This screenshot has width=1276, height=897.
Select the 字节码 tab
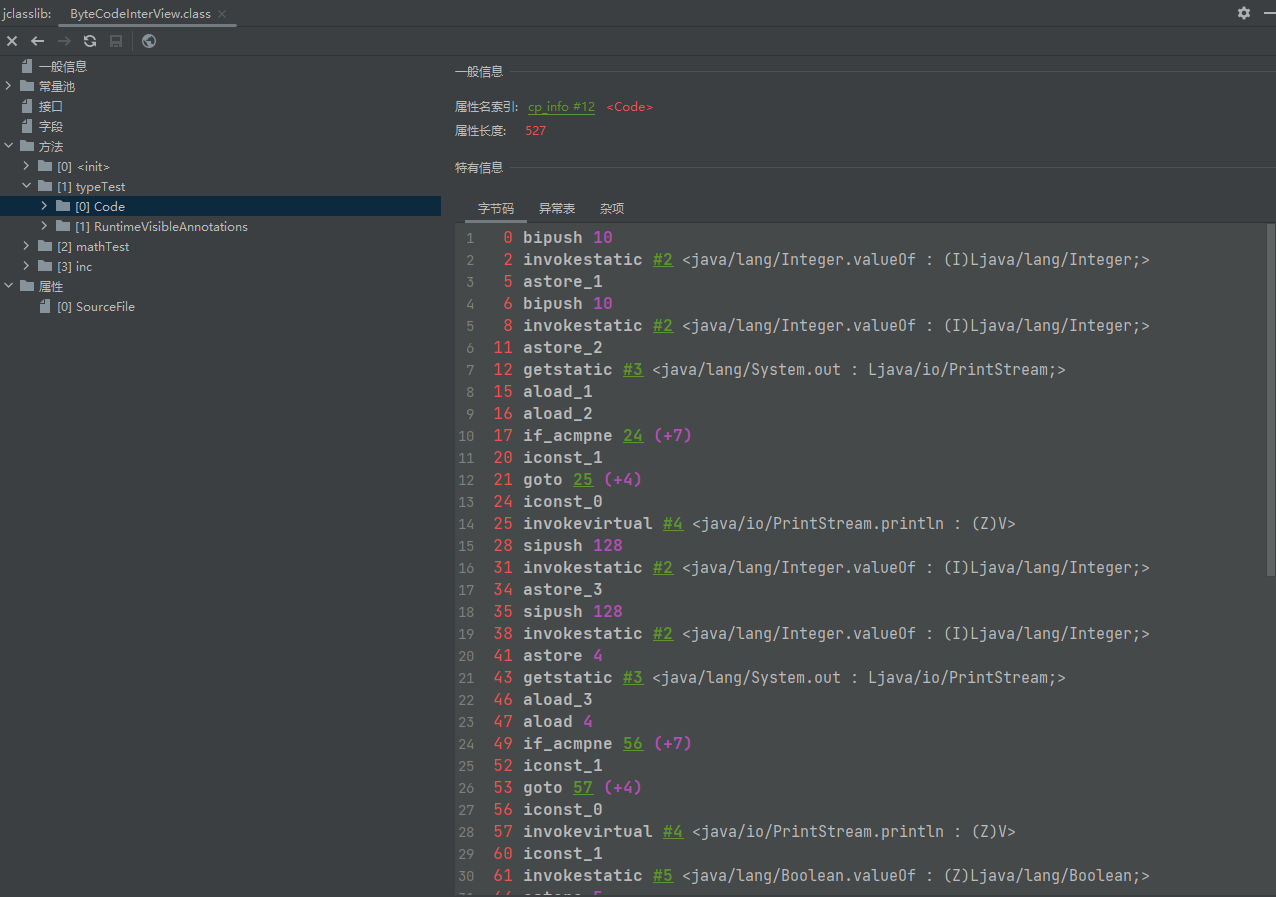(495, 208)
